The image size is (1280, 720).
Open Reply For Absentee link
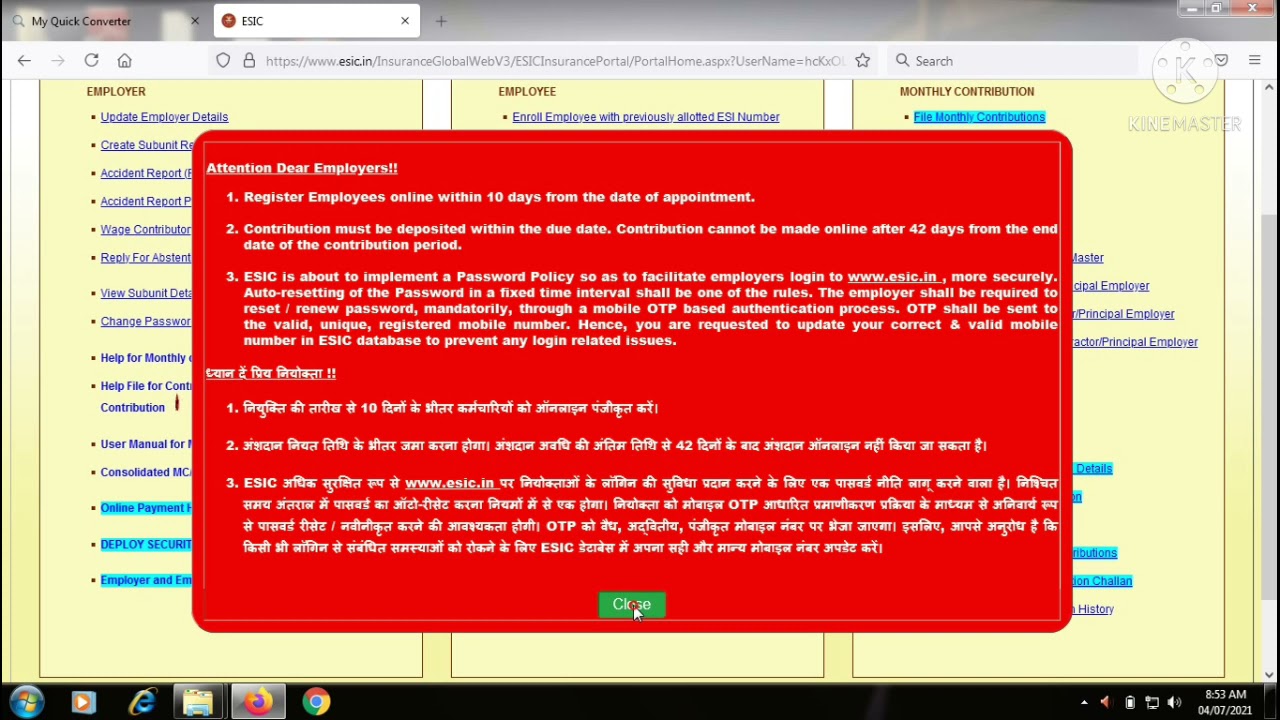146,257
